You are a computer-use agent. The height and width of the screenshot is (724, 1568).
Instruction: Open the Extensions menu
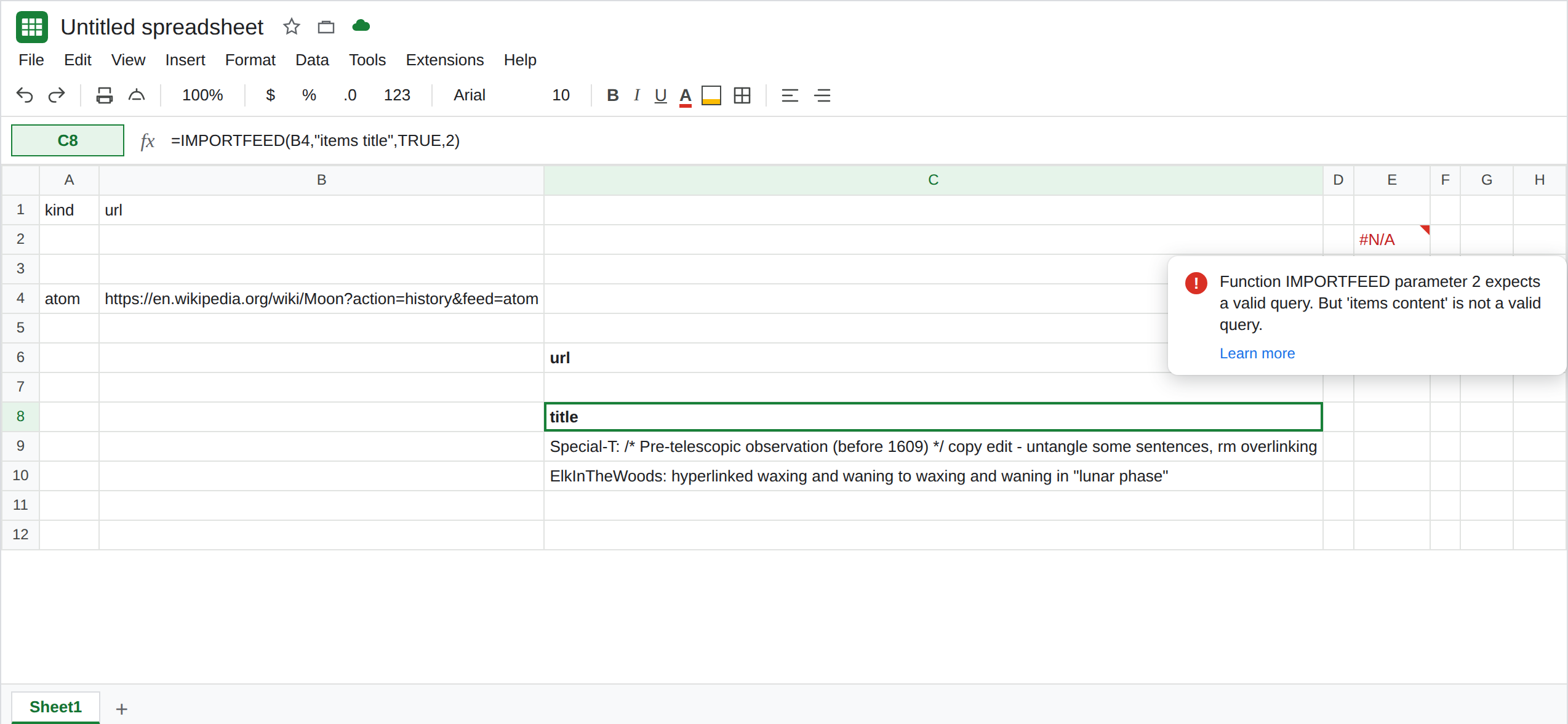point(445,60)
